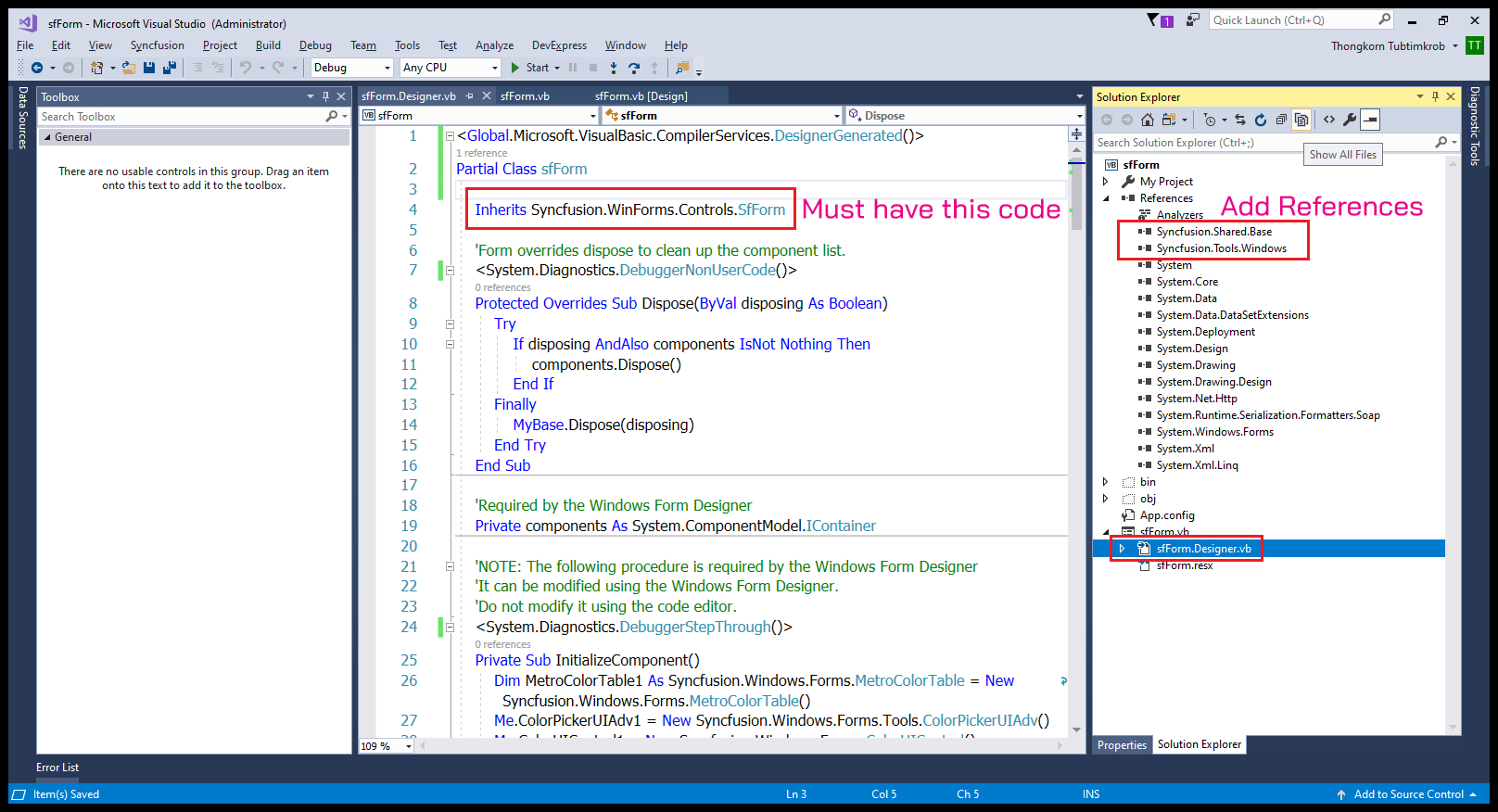The width and height of the screenshot is (1498, 812).
Task: Click the Switch Views icon in Solution Explorer
Action: [x=1169, y=120]
